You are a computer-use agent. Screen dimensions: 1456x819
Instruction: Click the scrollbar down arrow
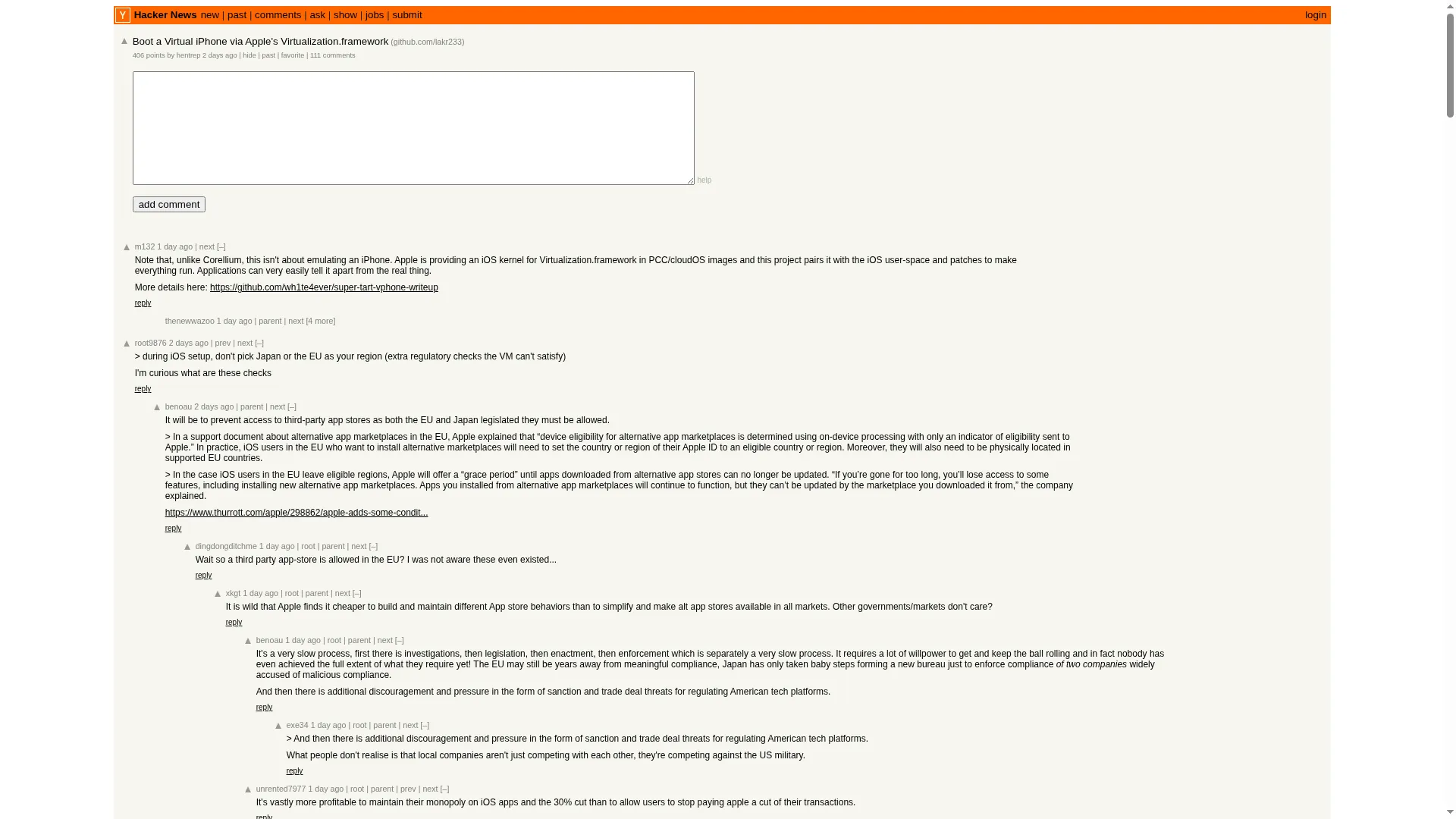1450,813
